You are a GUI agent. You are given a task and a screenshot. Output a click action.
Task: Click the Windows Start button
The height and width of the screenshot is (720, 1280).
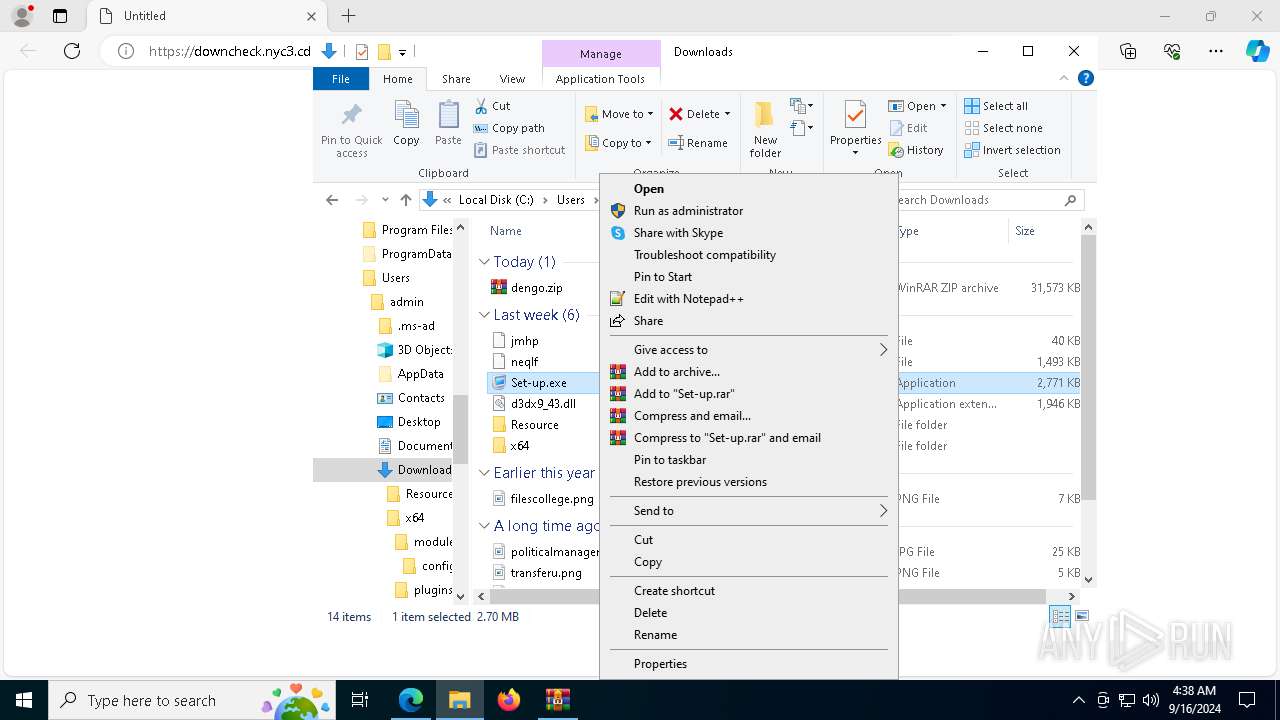click(x=24, y=700)
